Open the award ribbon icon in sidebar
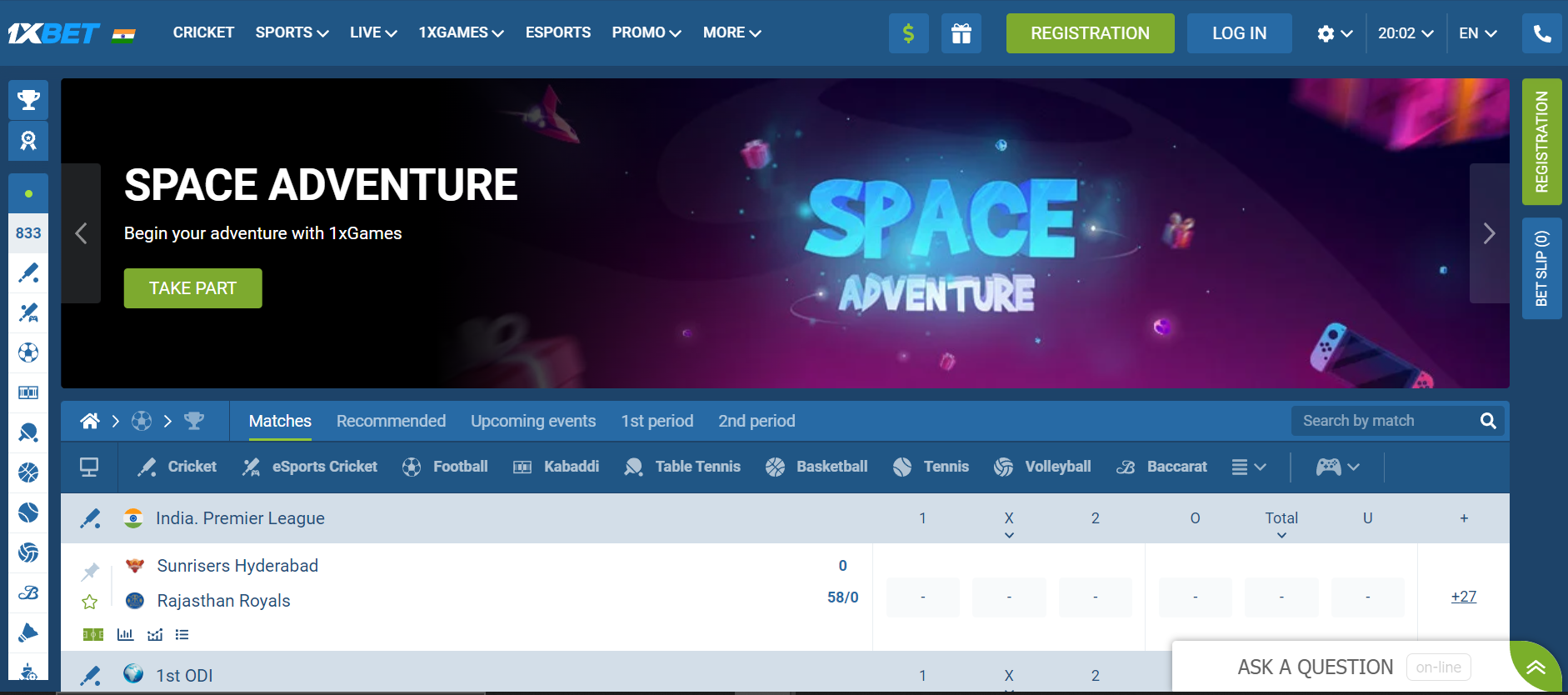Image resolution: width=1568 pixels, height=695 pixels. coord(28,141)
